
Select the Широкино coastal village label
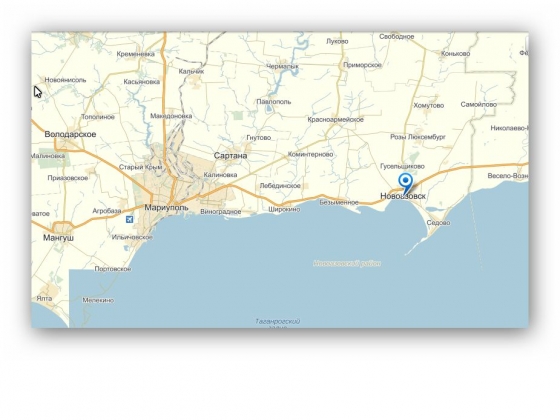click(284, 209)
